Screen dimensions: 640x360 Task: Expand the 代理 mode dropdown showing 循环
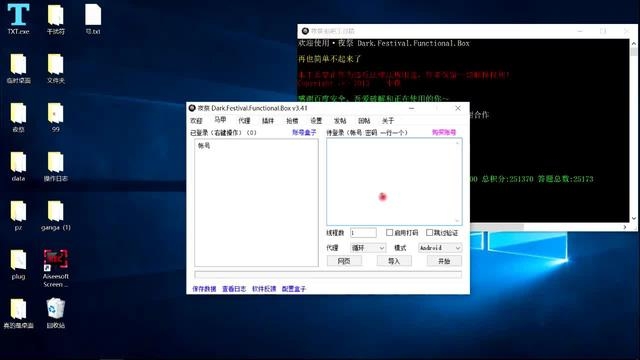point(368,248)
